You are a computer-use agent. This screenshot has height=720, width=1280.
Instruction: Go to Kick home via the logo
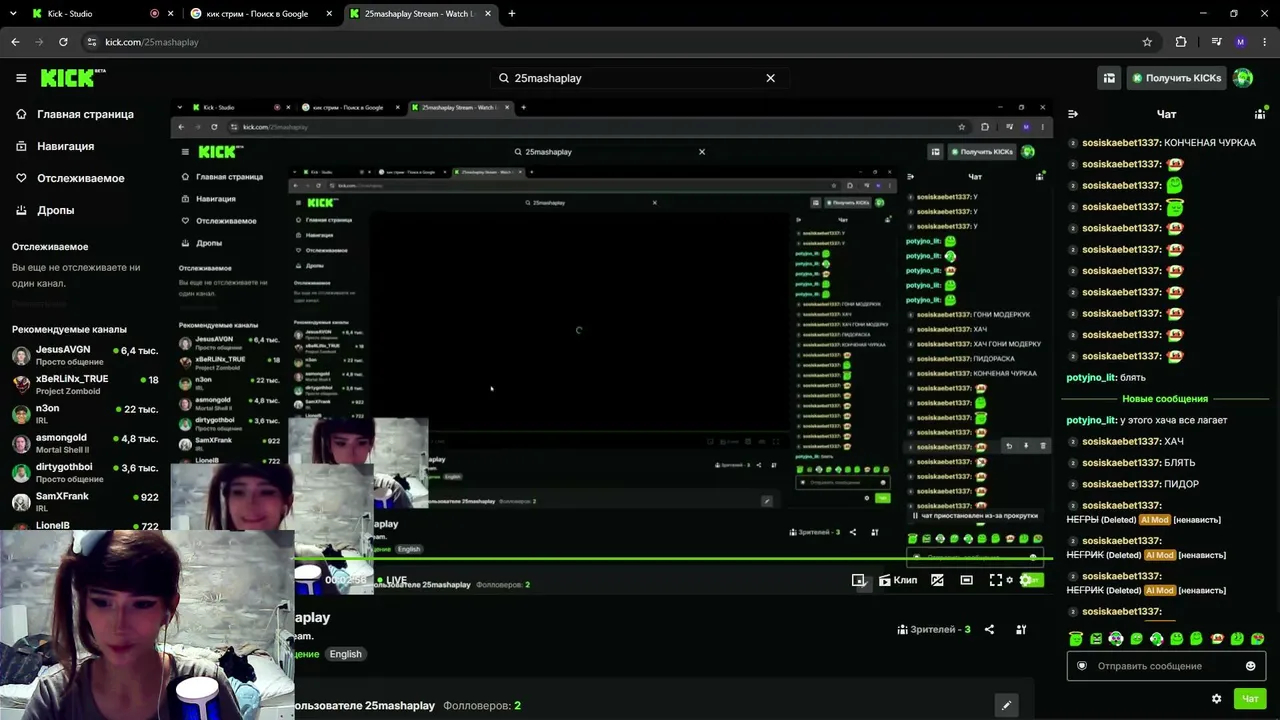coord(73,78)
